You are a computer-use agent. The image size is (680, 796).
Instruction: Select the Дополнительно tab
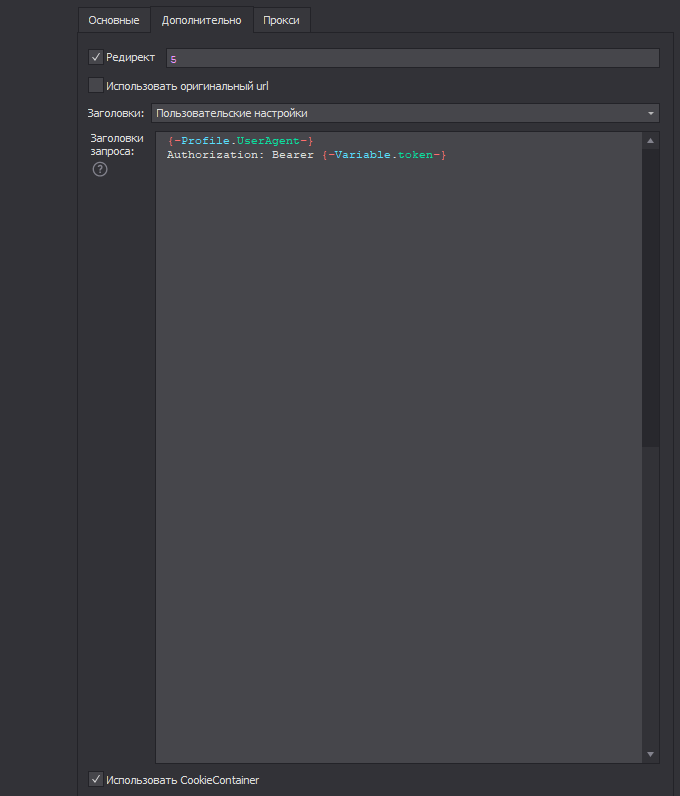201,20
